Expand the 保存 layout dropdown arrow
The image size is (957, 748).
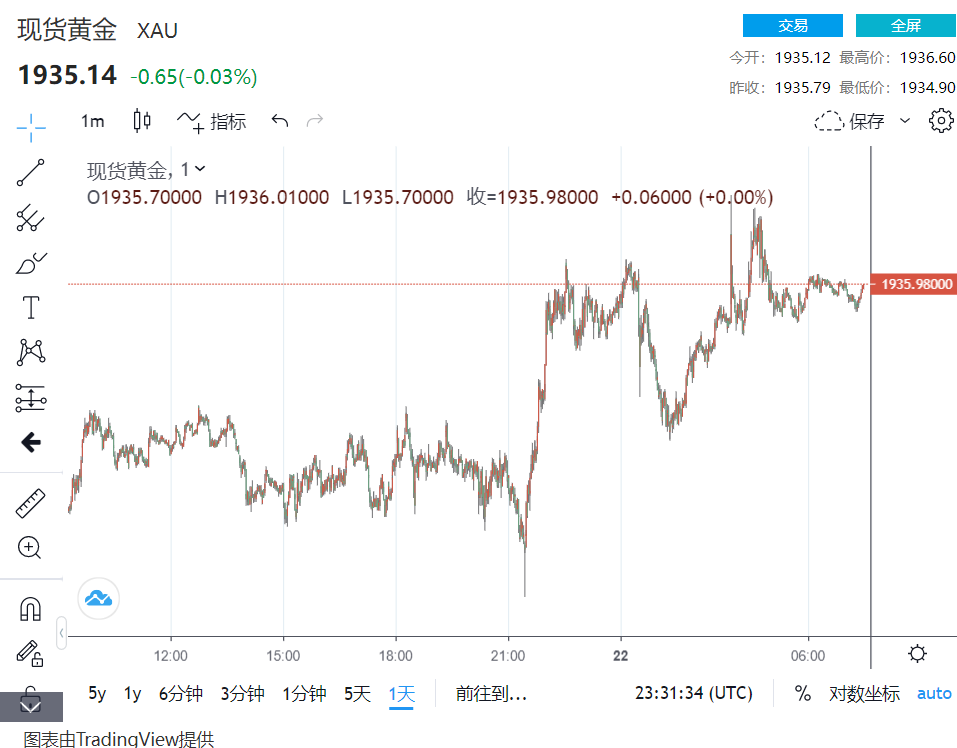(x=905, y=121)
